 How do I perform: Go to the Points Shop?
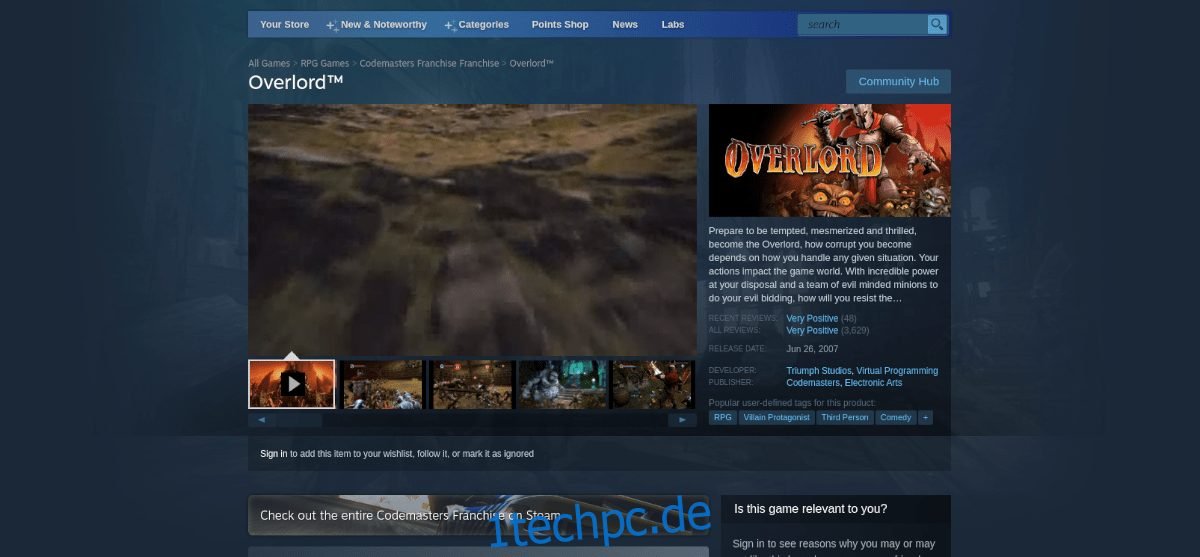click(x=560, y=24)
